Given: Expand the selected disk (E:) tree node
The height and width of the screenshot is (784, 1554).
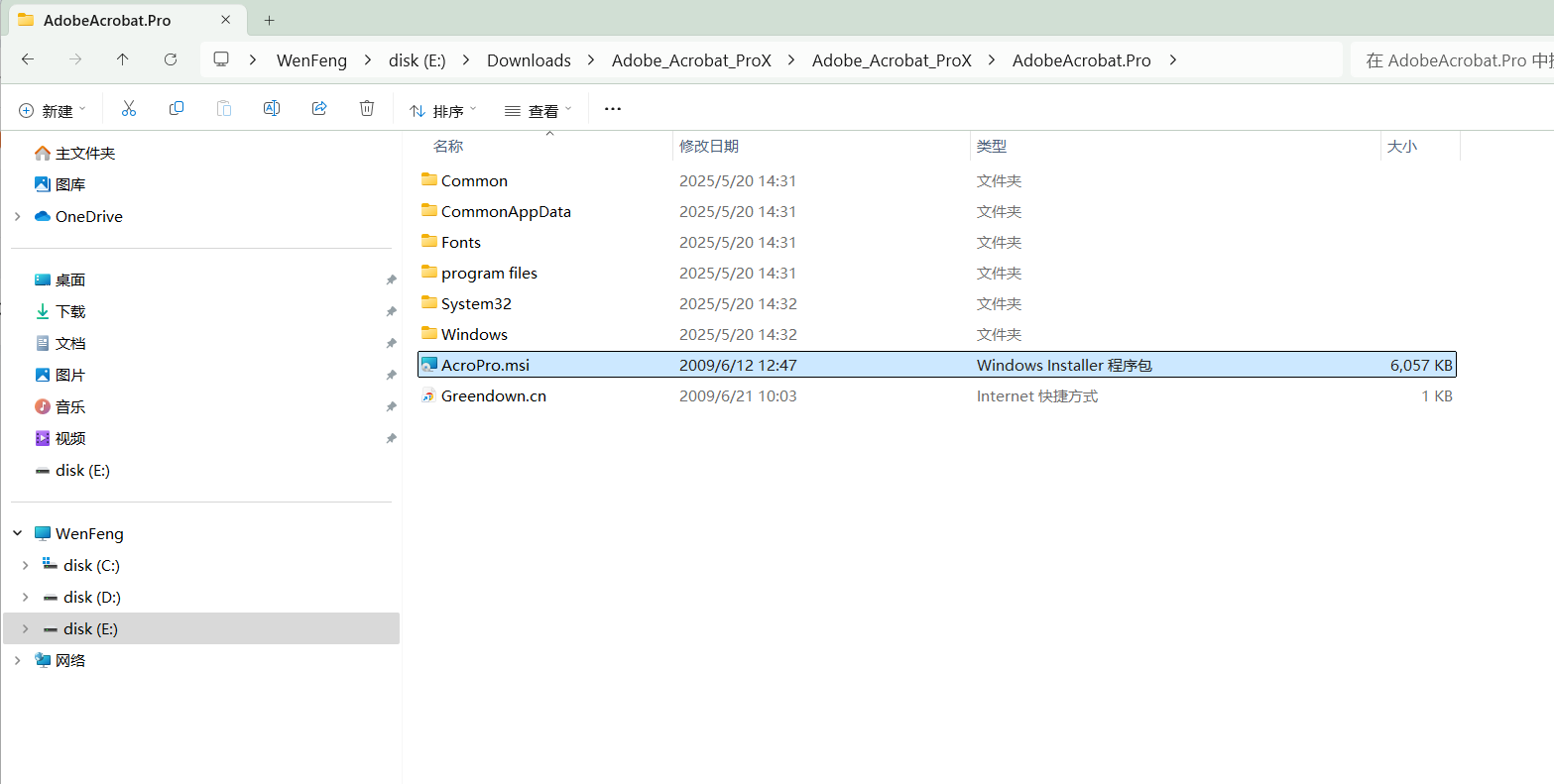Looking at the screenshot, I should click(x=26, y=628).
